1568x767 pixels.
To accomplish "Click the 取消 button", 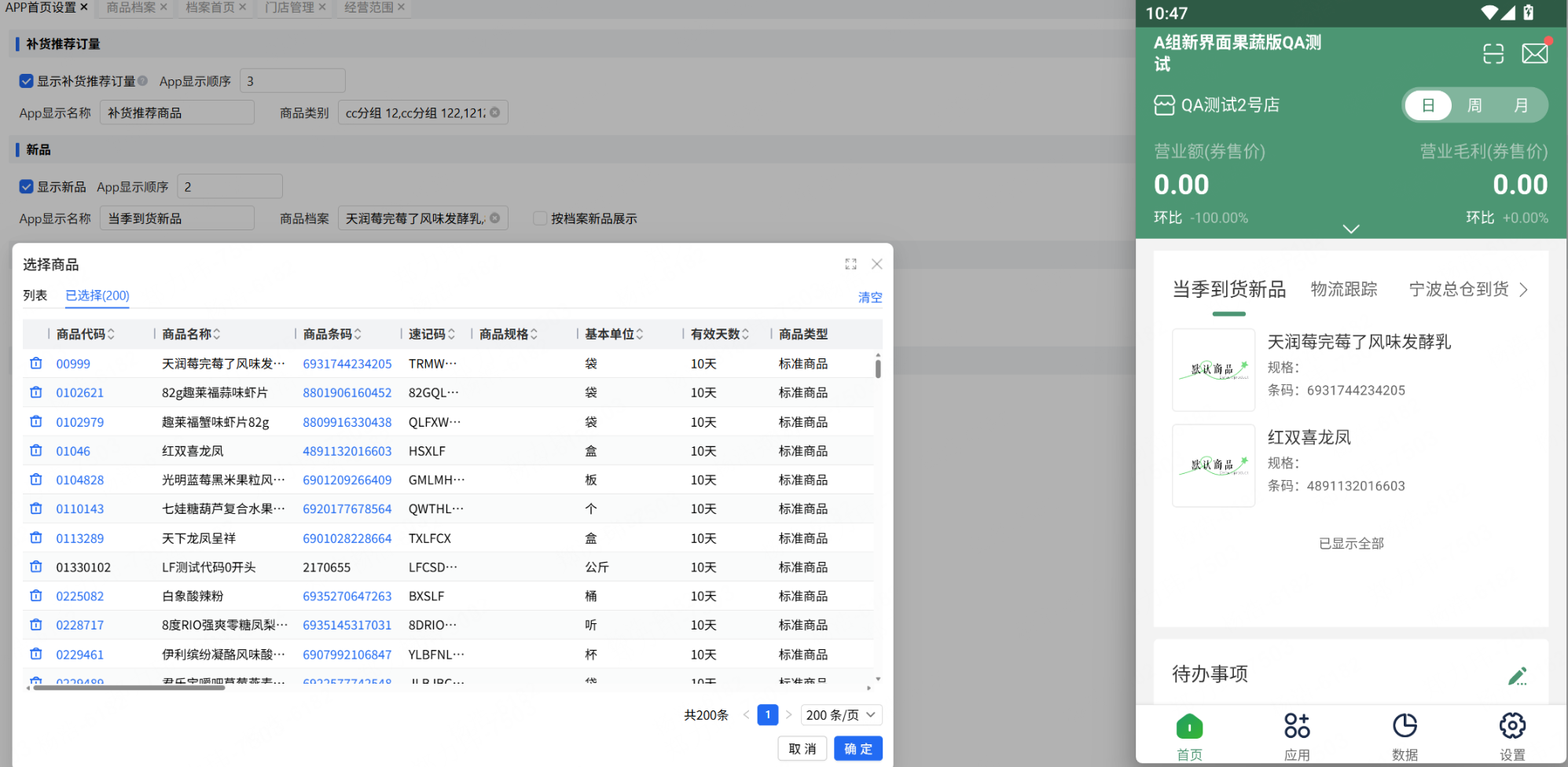I will (x=802, y=749).
